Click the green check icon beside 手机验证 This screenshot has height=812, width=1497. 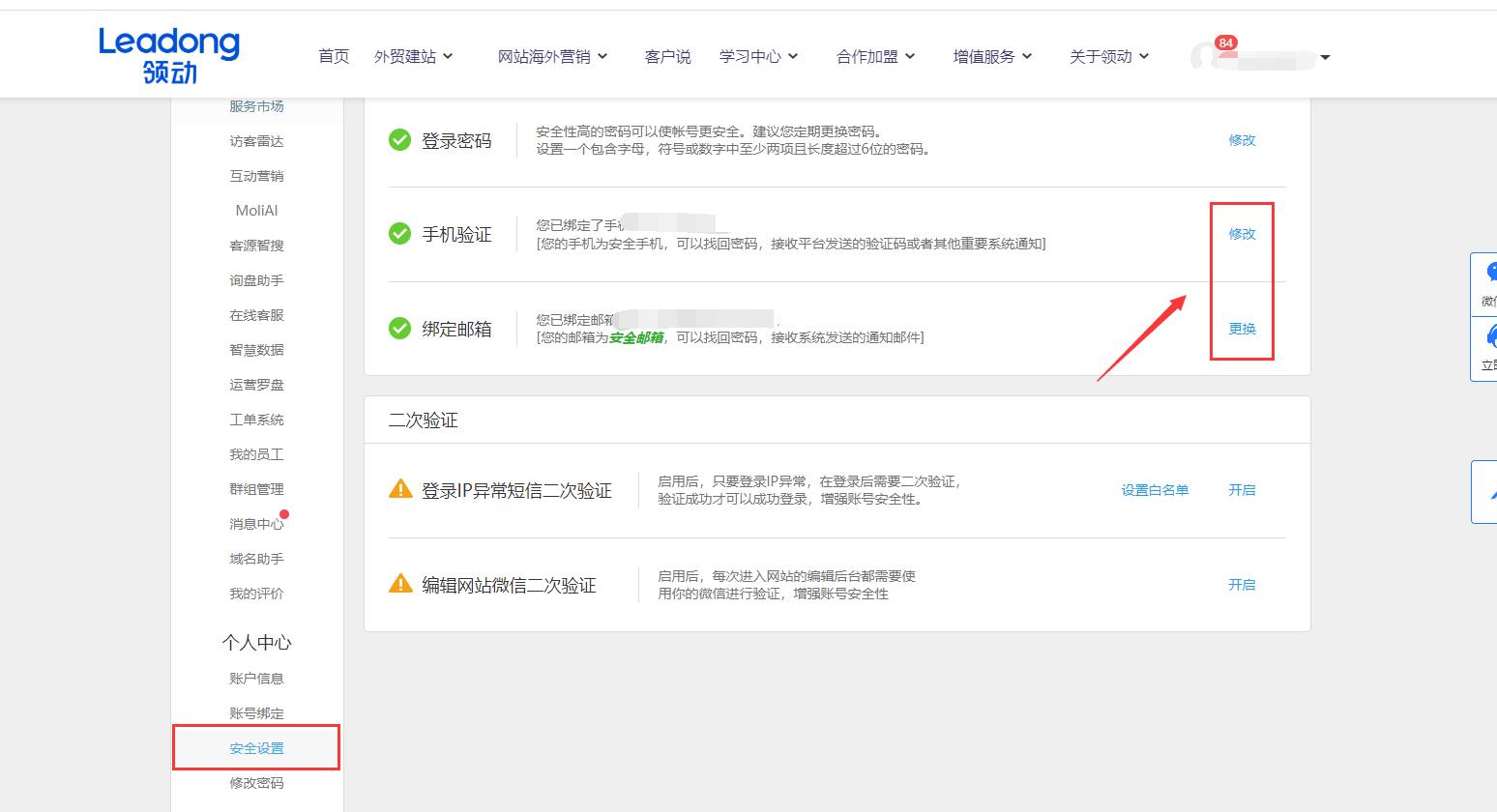tap(399, 233)
